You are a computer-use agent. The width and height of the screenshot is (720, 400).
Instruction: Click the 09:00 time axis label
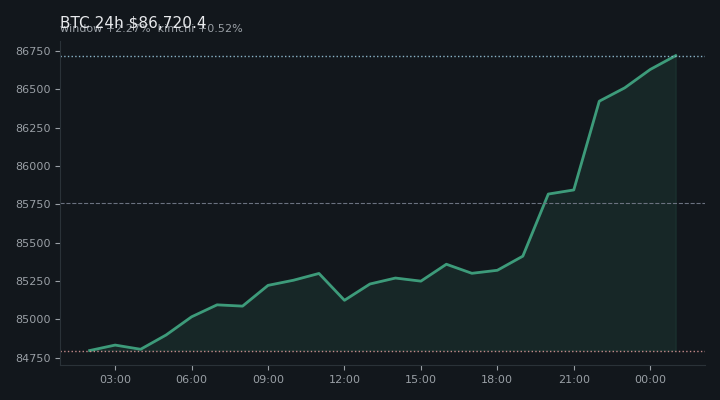point(268,379)
